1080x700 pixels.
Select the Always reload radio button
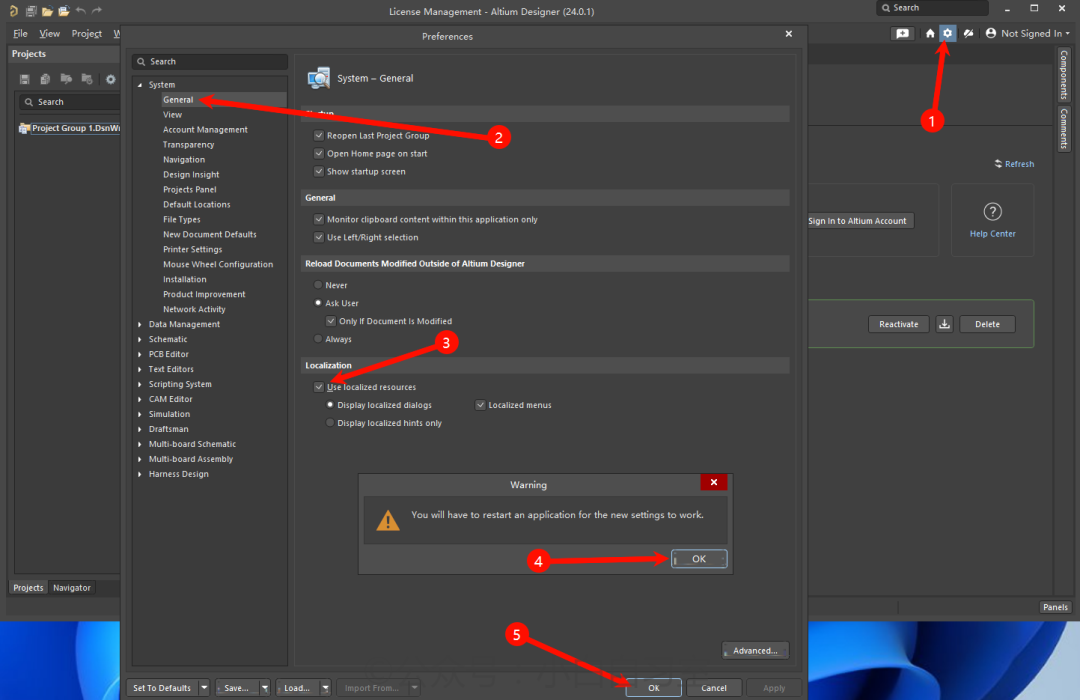(x=318, y=338)
